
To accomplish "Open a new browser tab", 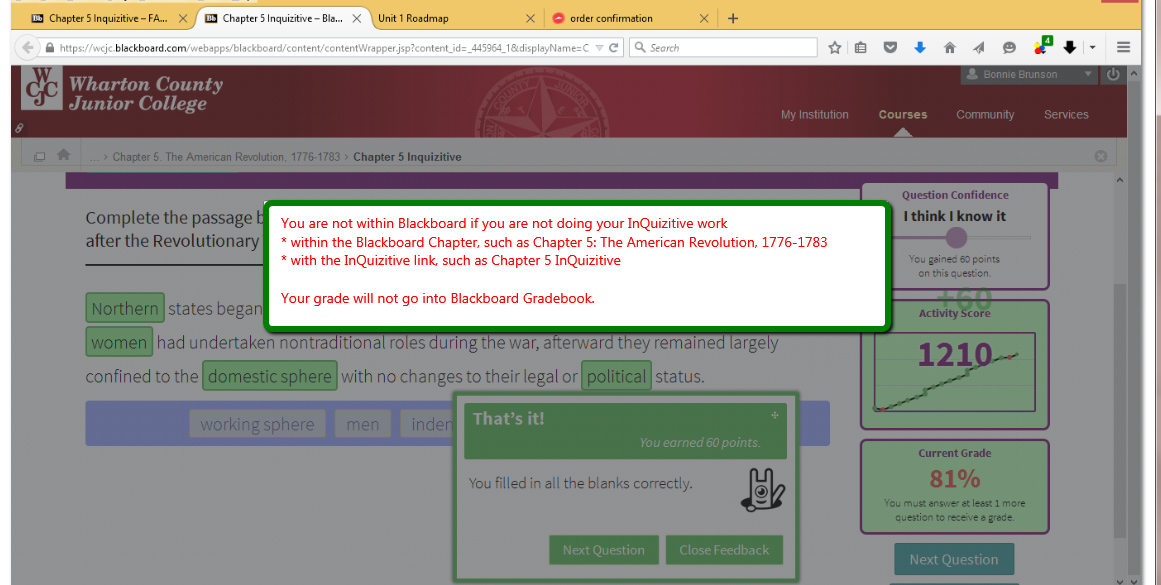I will tap(732, 19).
